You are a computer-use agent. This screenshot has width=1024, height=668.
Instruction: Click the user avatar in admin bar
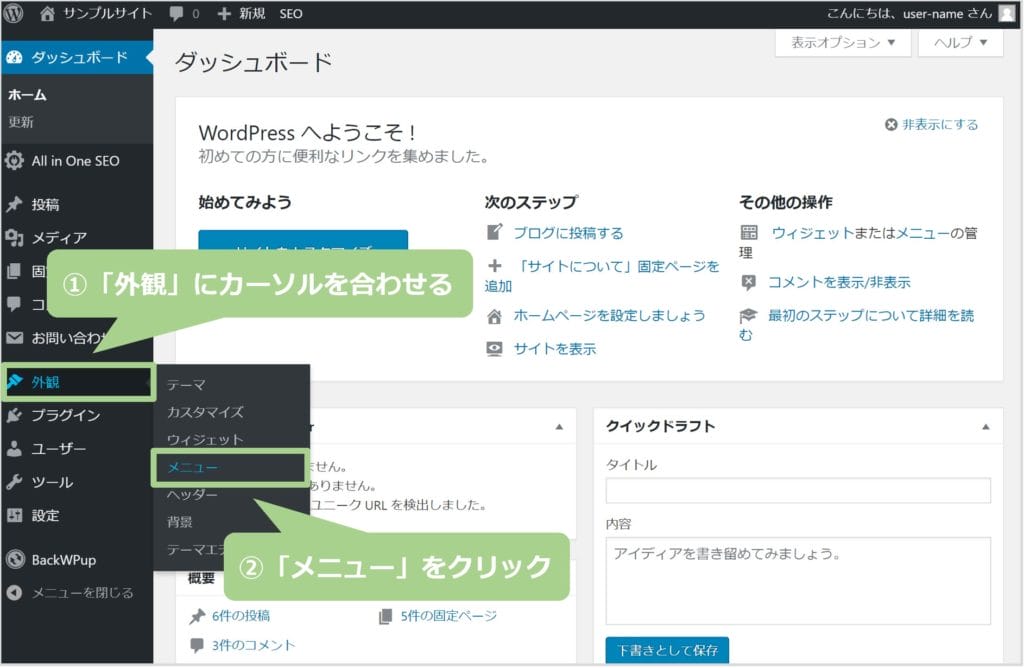pyautogui.click(x=1007, y=13)
